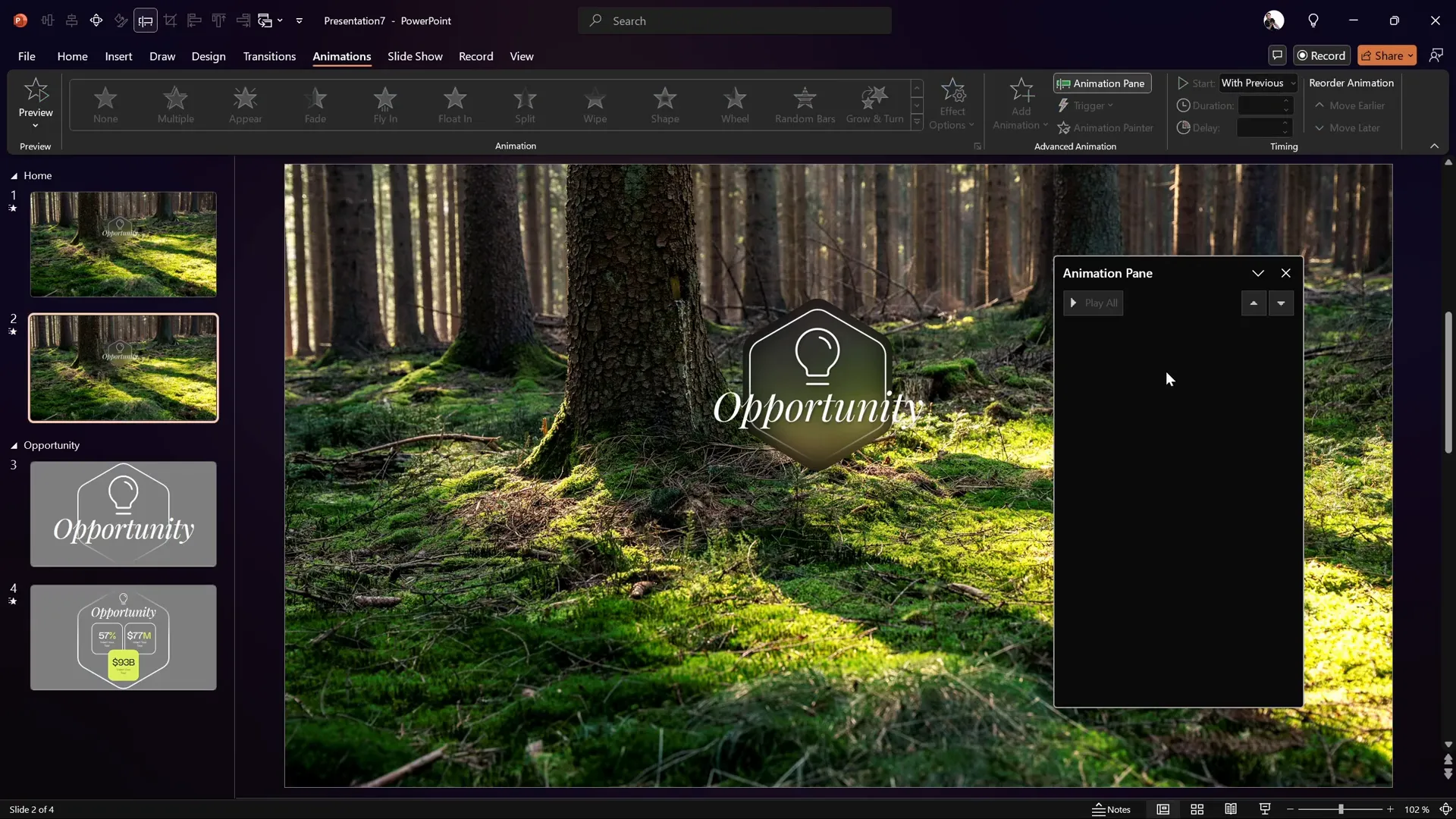
Task: Adjust the zoom slider handle
Action: (x=1341, y=809)
